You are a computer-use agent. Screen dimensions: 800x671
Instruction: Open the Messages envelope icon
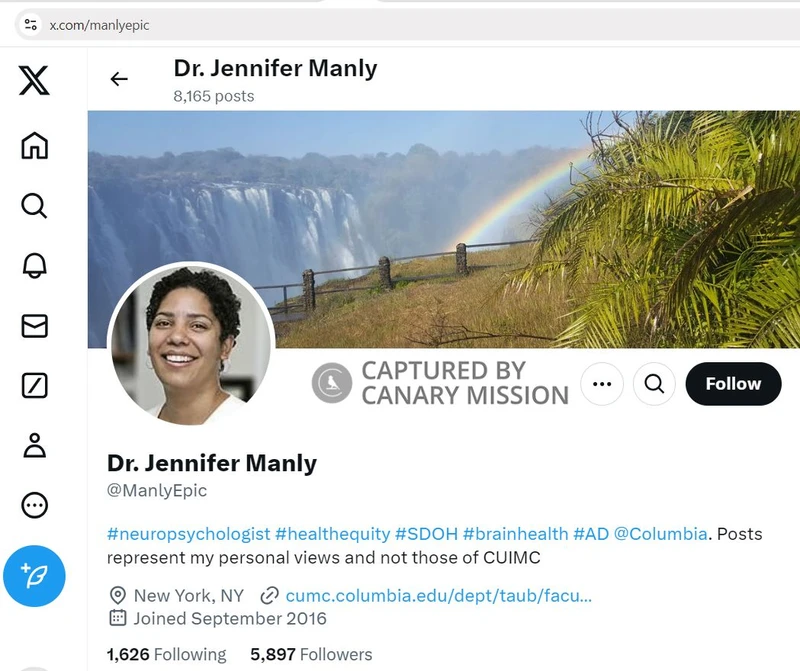point(34,326)
